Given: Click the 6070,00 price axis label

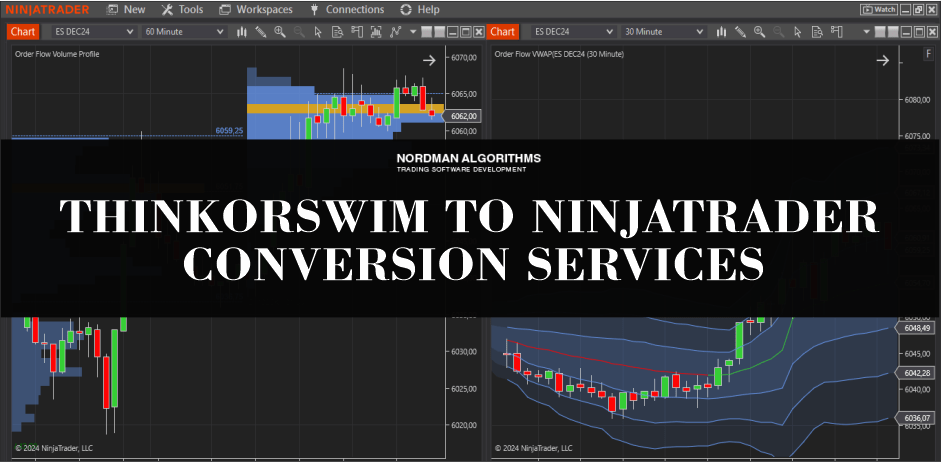Looking at the screenshot, I should tap(463, 58).
